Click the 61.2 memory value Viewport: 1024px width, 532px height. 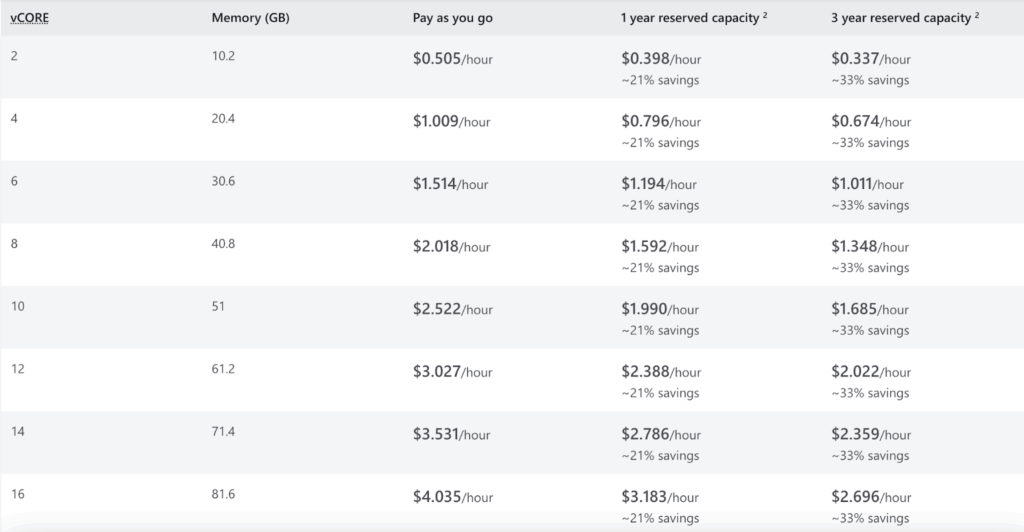point(223,368)
